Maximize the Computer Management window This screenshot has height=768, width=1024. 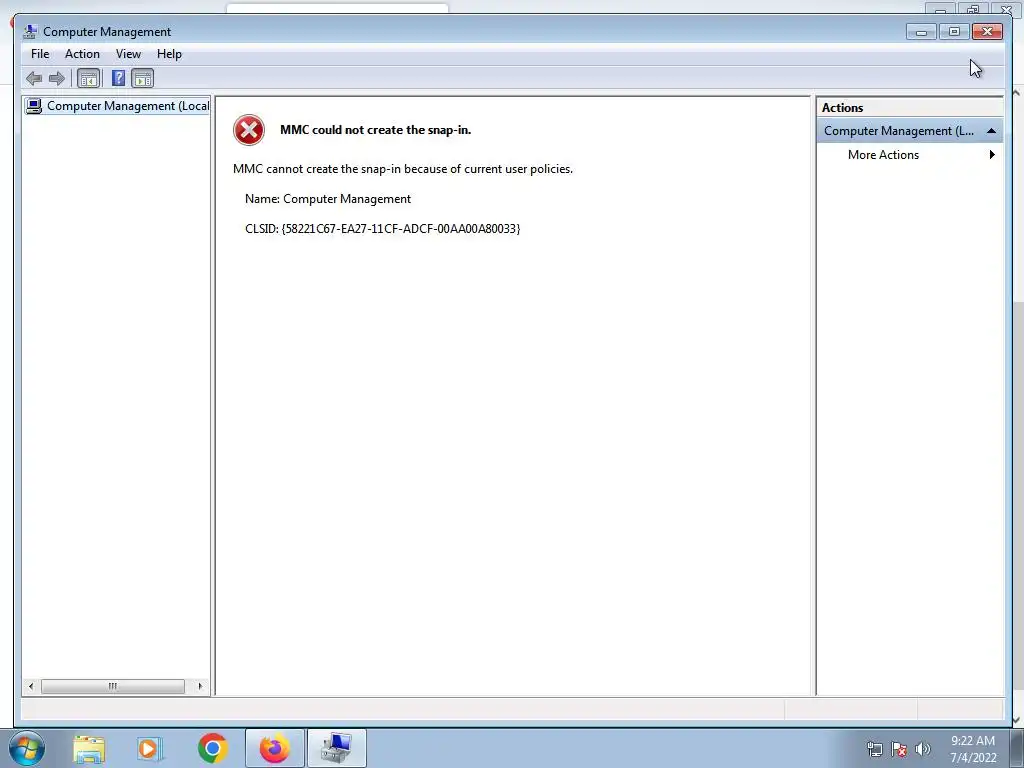coord(954,31)
